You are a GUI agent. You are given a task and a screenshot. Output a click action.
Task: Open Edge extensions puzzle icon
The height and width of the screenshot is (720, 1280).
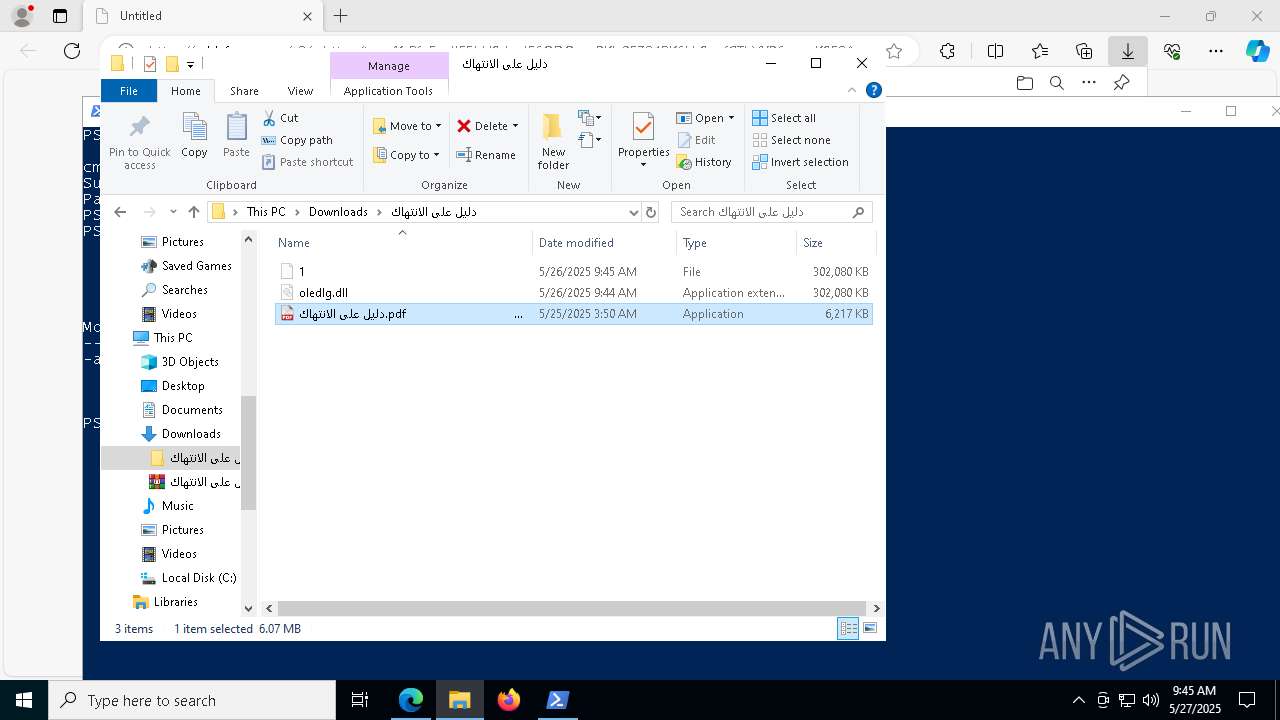pos(947,52)
